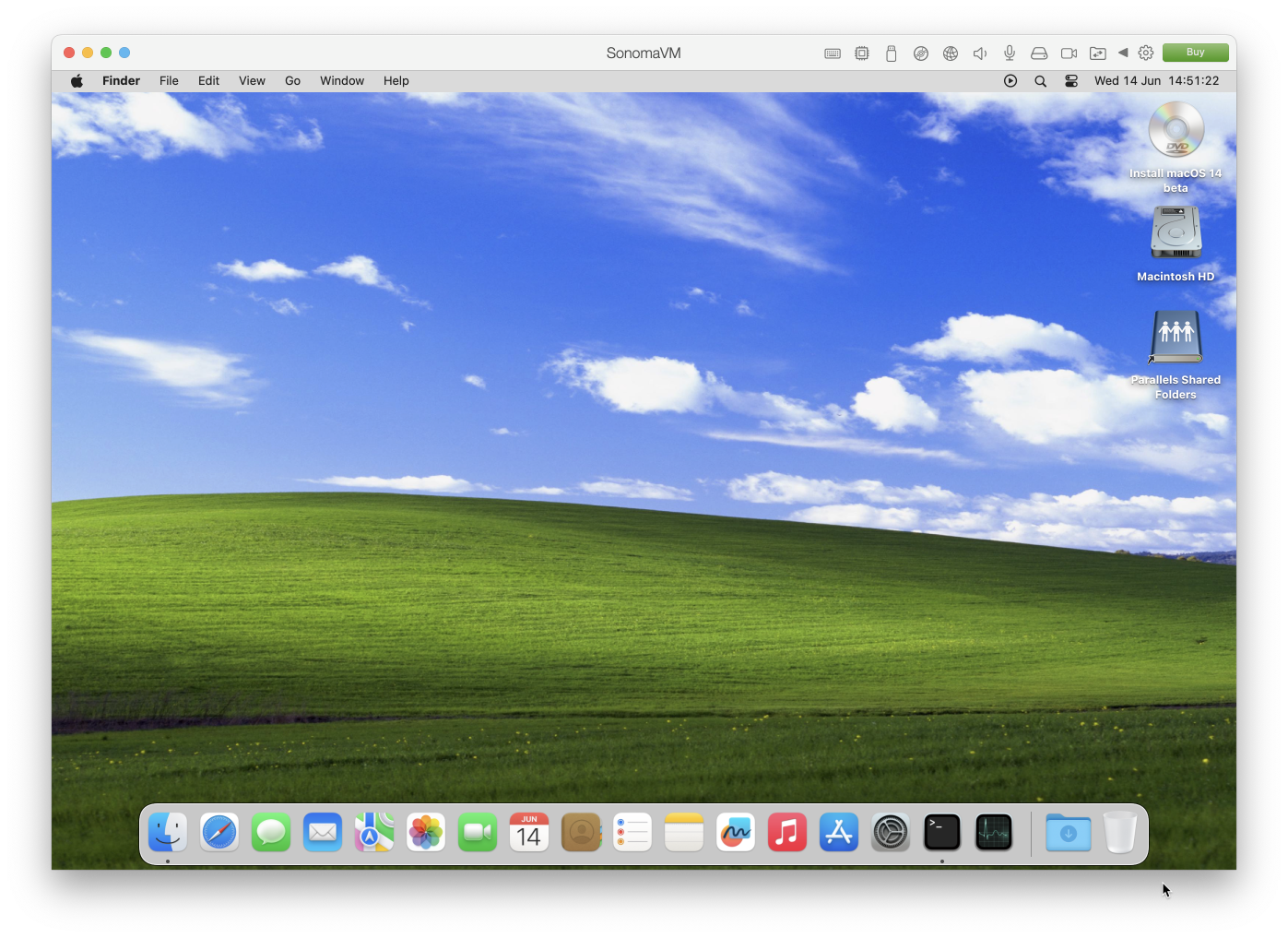
Task: Click the camera icon in Parallels toolbar
Action: (1069, 53)
